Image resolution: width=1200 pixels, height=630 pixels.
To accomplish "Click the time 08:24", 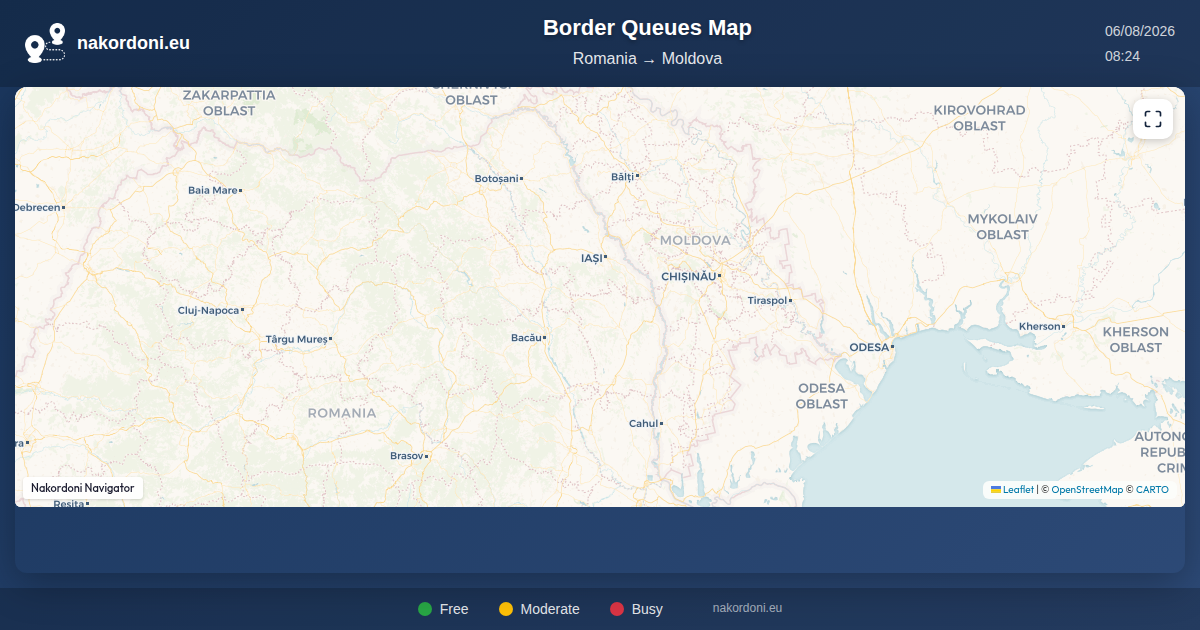I will tap(1122, 56).
